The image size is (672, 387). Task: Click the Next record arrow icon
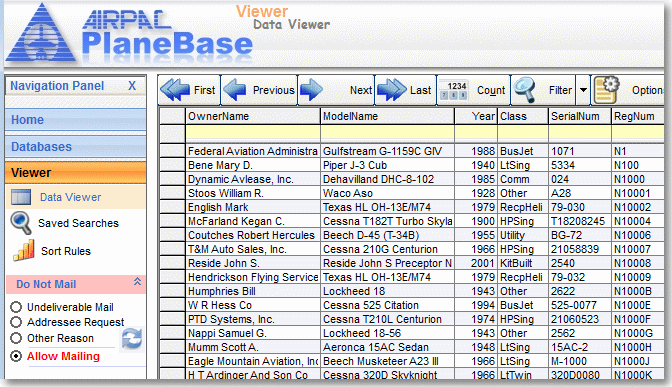coord(311,90)
